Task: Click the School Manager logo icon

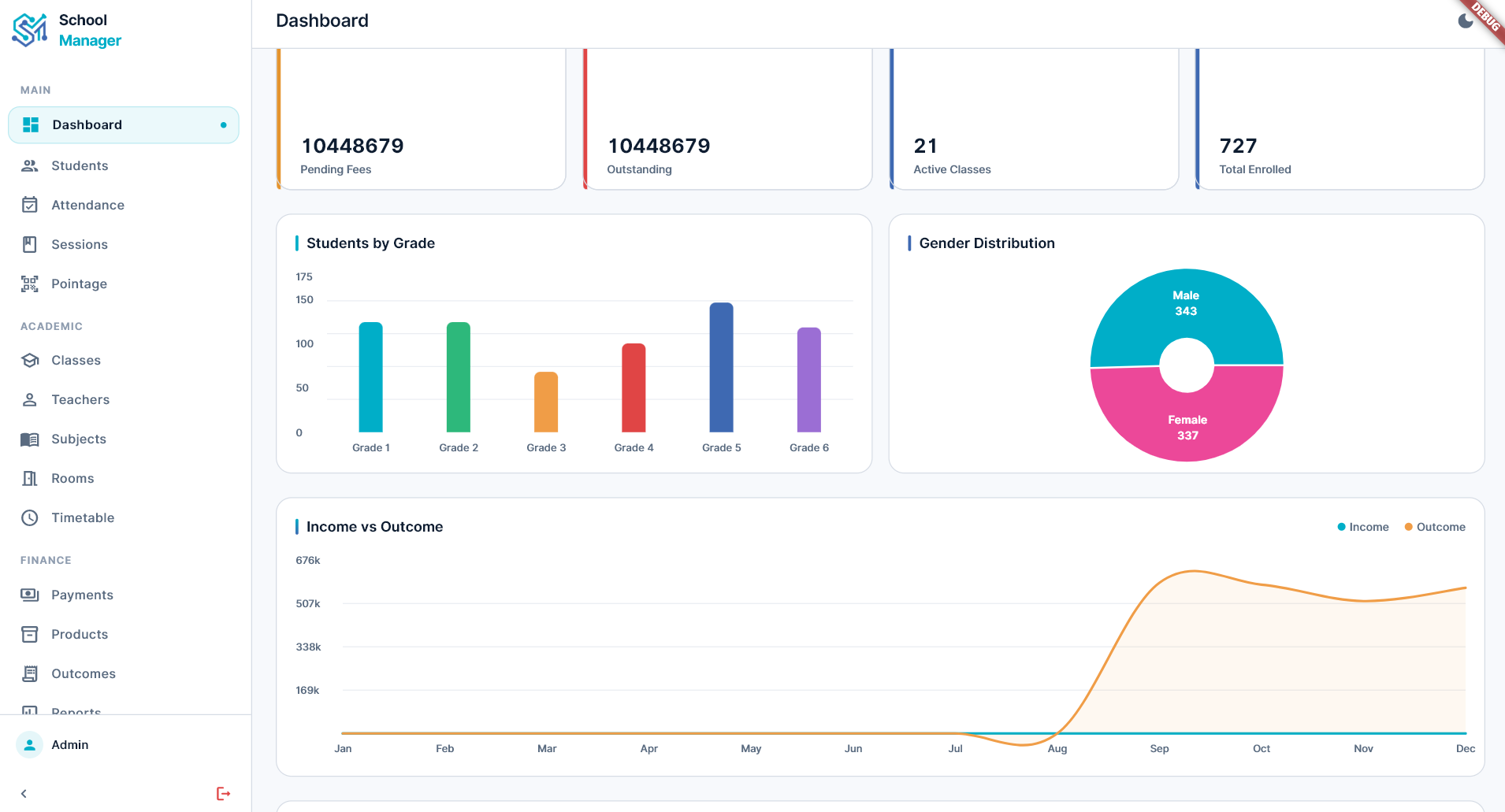Action: (x=30, y=30)
